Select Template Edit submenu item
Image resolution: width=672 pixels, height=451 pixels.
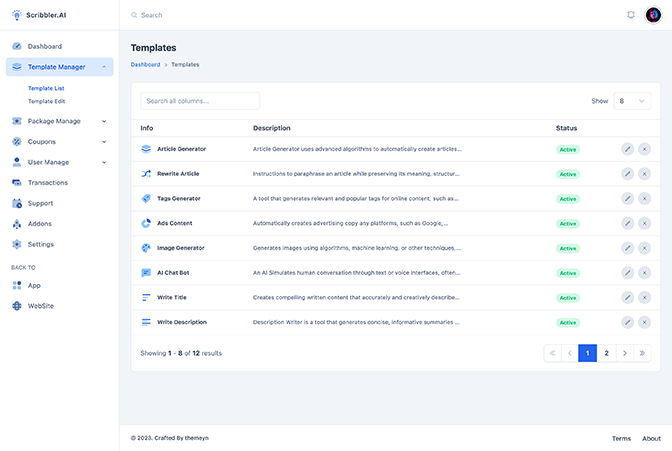pos(46,102)
